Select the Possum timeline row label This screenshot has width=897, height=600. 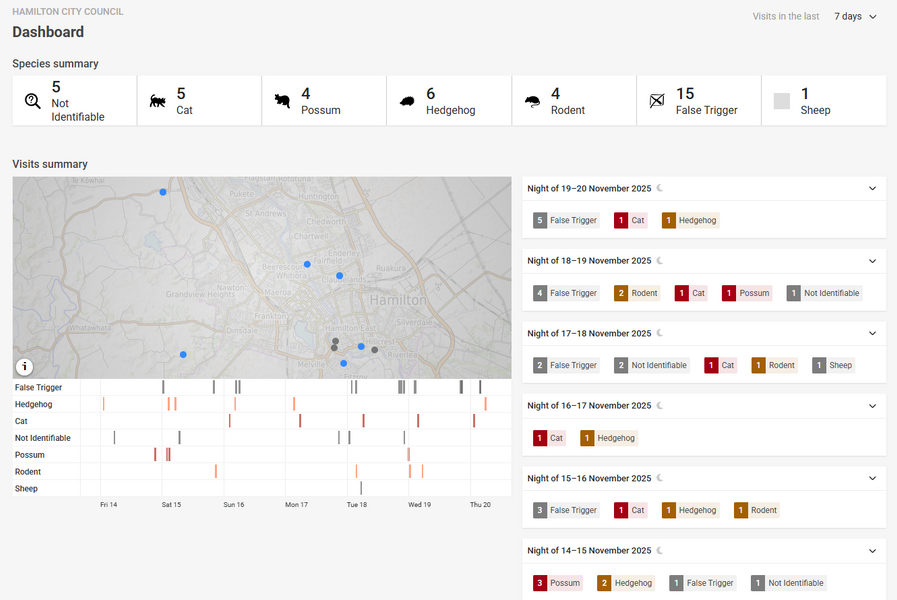coord(30,455)
